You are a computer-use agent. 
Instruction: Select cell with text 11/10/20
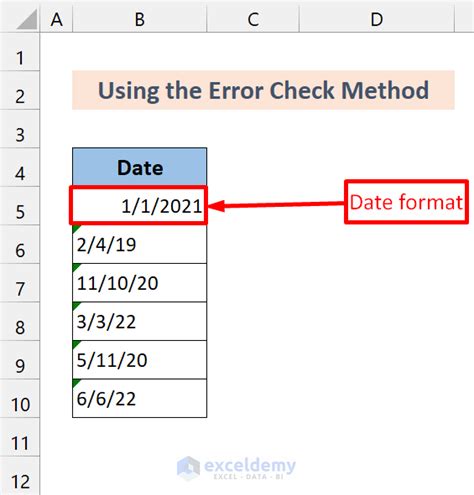(140, 283)
